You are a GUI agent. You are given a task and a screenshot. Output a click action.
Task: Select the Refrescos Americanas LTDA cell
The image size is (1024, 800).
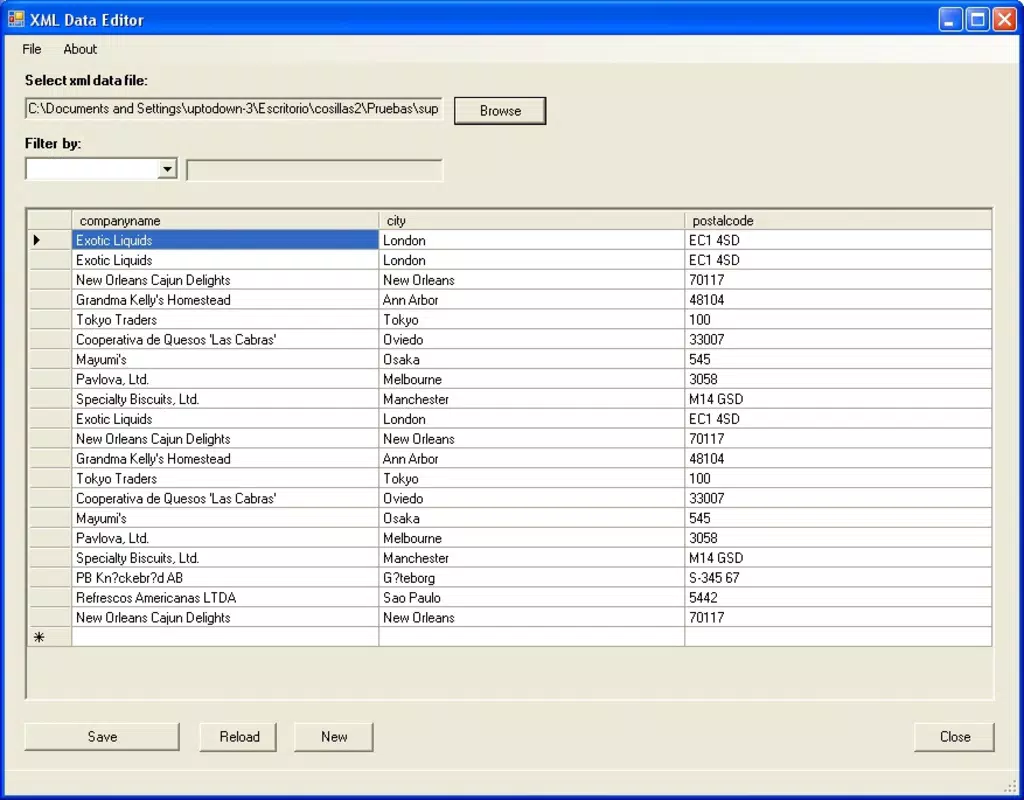tap(225, 598)
